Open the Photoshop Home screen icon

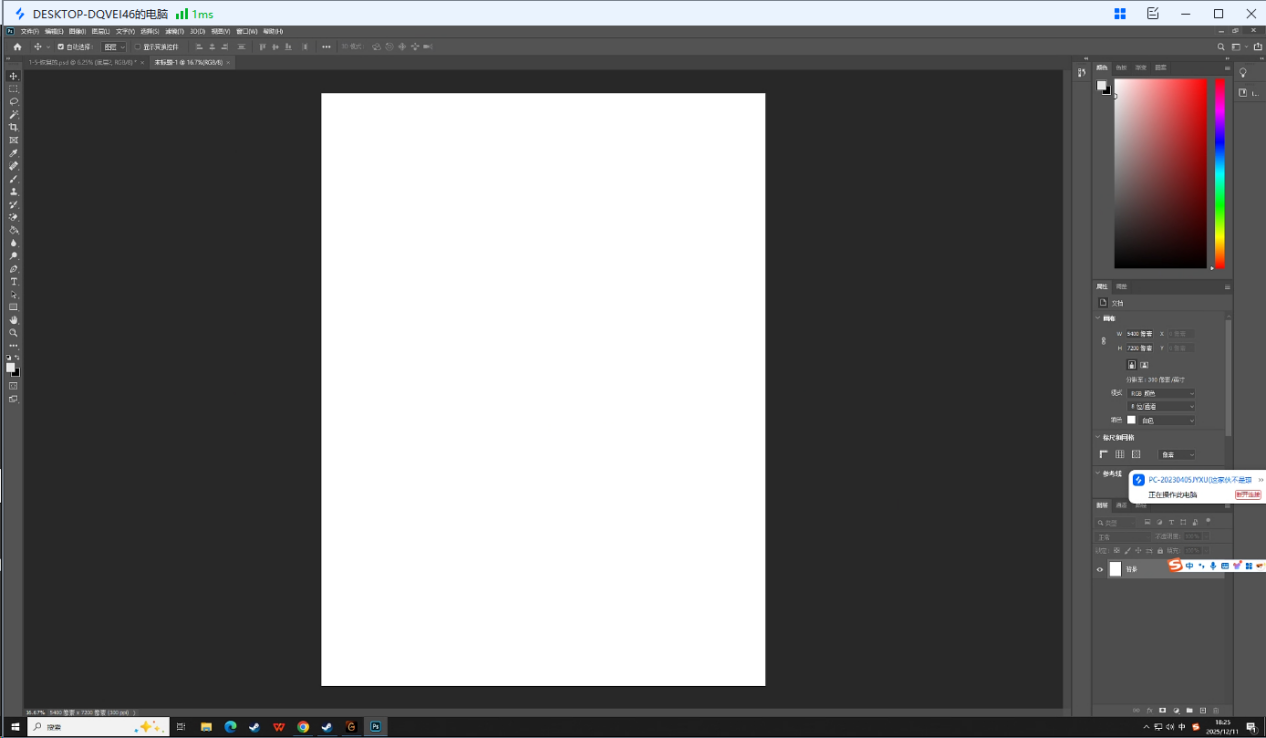pyautogui.click(x=17, y=47)
